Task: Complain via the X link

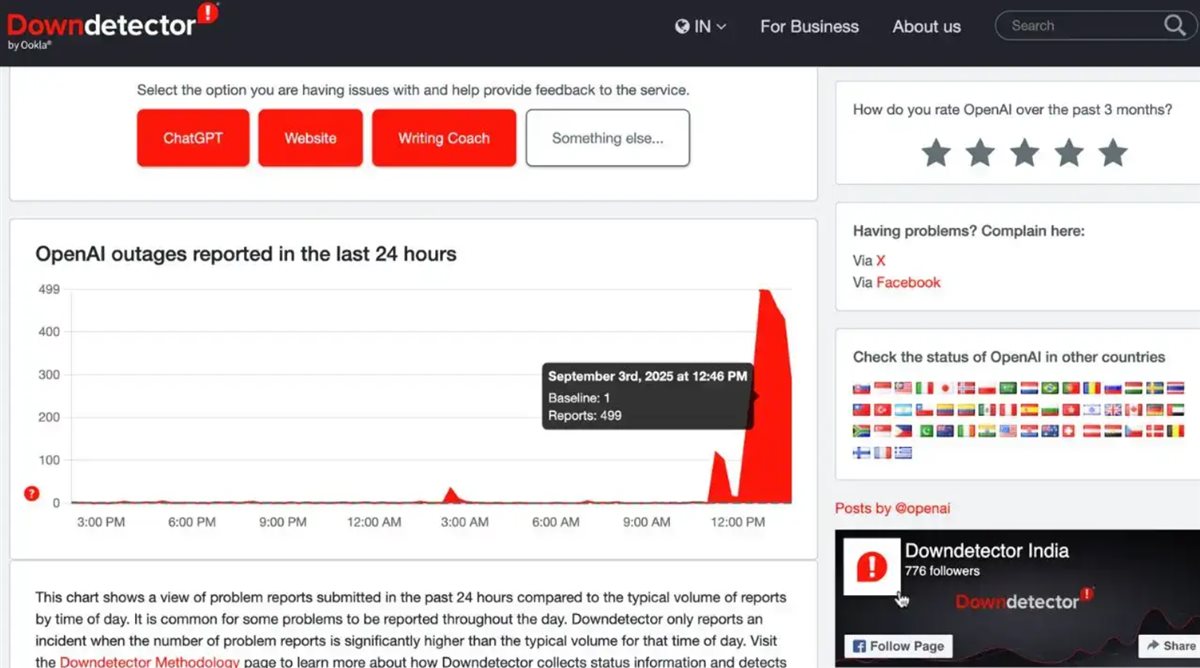Action: [x=881, y=260]
